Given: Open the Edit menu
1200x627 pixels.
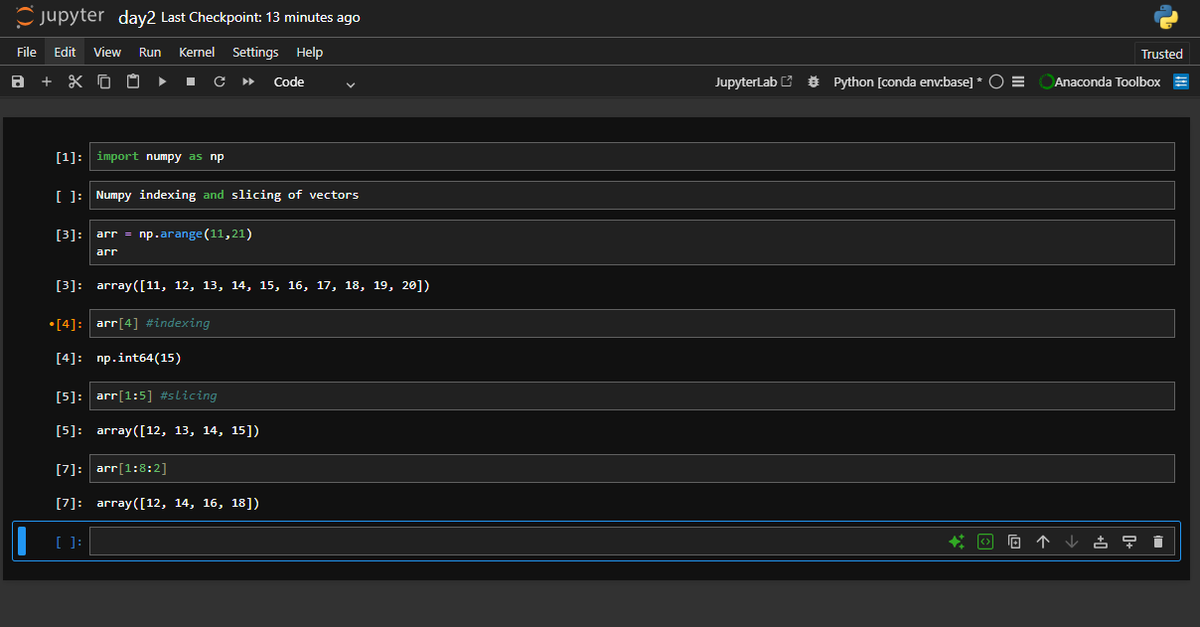Looking at the screenshot, I should pos(65,52).
